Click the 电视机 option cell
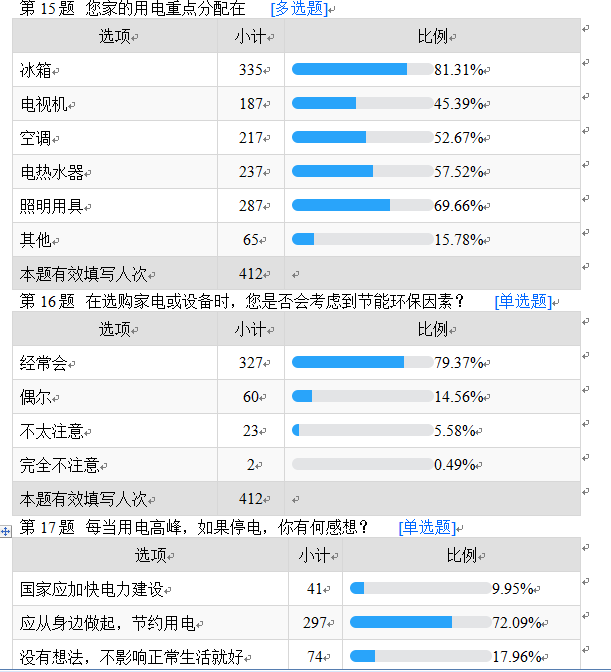 pyautogui.click(x=115, y=104)
